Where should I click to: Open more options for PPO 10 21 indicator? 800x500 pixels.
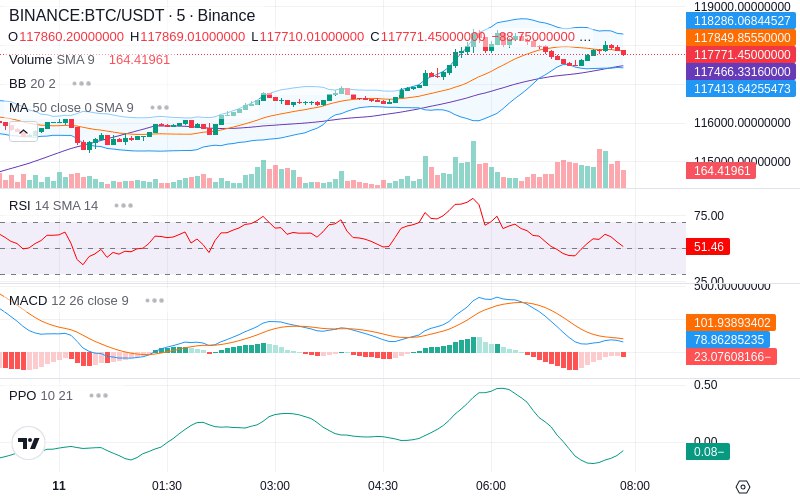coord(98,395)
